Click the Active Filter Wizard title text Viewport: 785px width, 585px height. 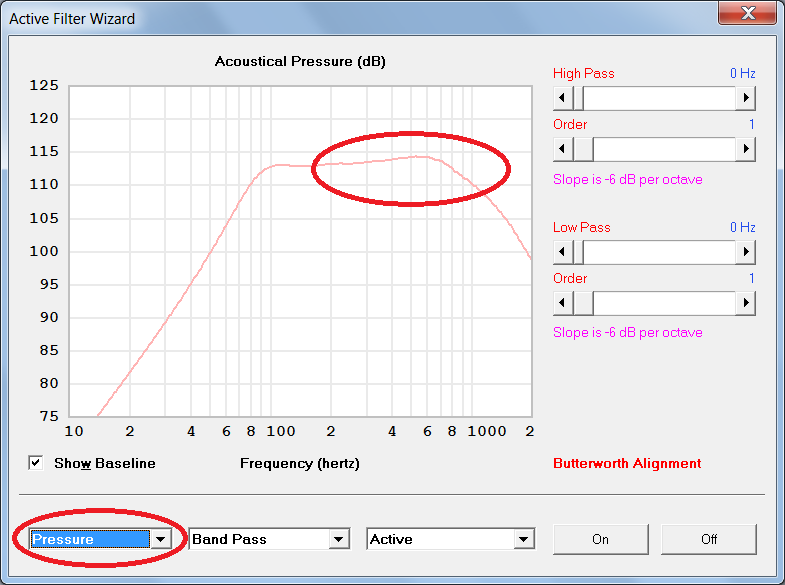coord(72,19)
